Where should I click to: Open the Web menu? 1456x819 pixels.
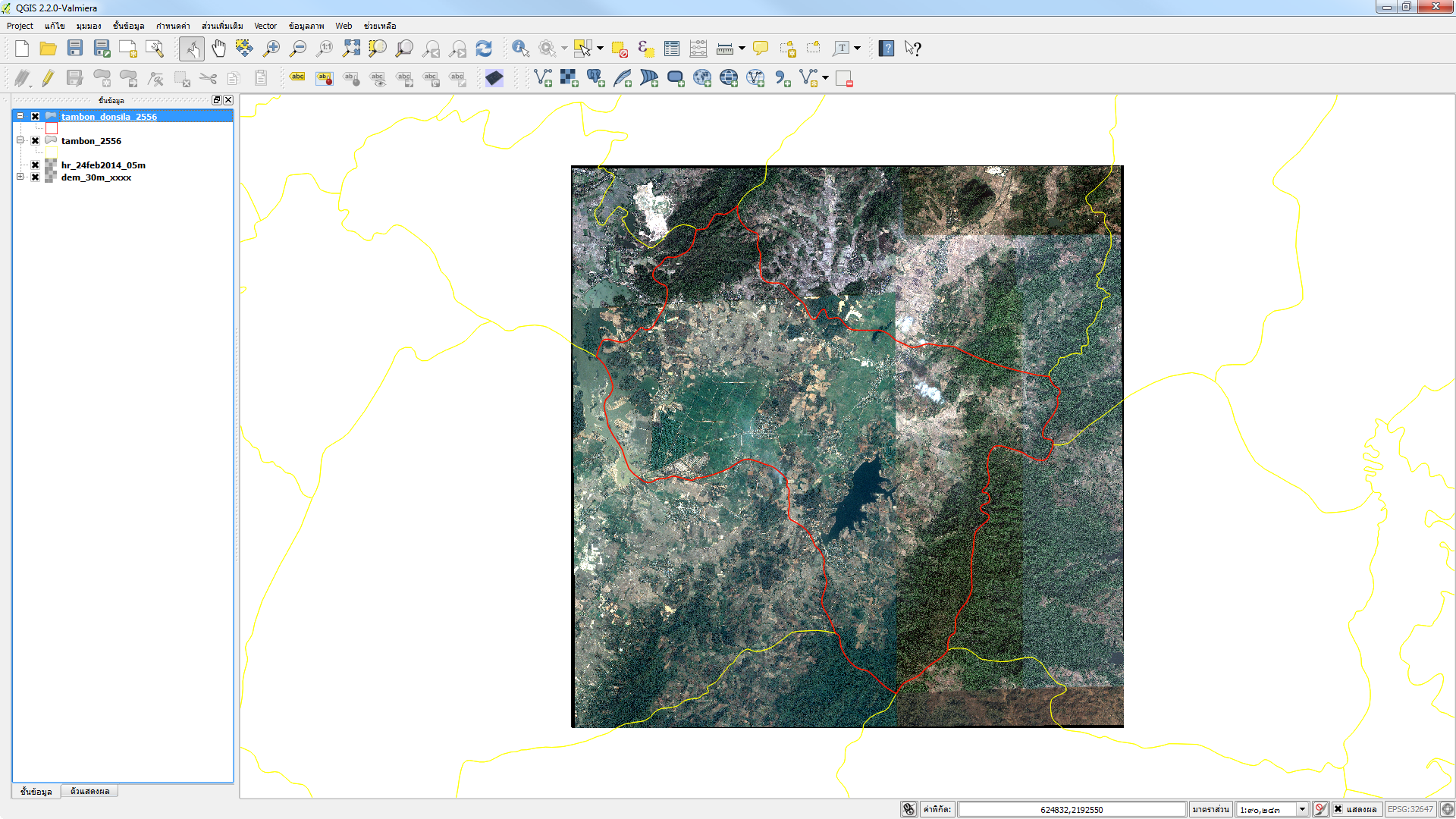click(344, 26)
